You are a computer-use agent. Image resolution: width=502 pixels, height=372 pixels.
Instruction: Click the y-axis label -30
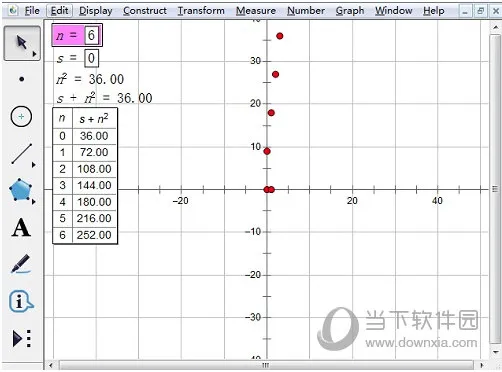click(253, 317)
